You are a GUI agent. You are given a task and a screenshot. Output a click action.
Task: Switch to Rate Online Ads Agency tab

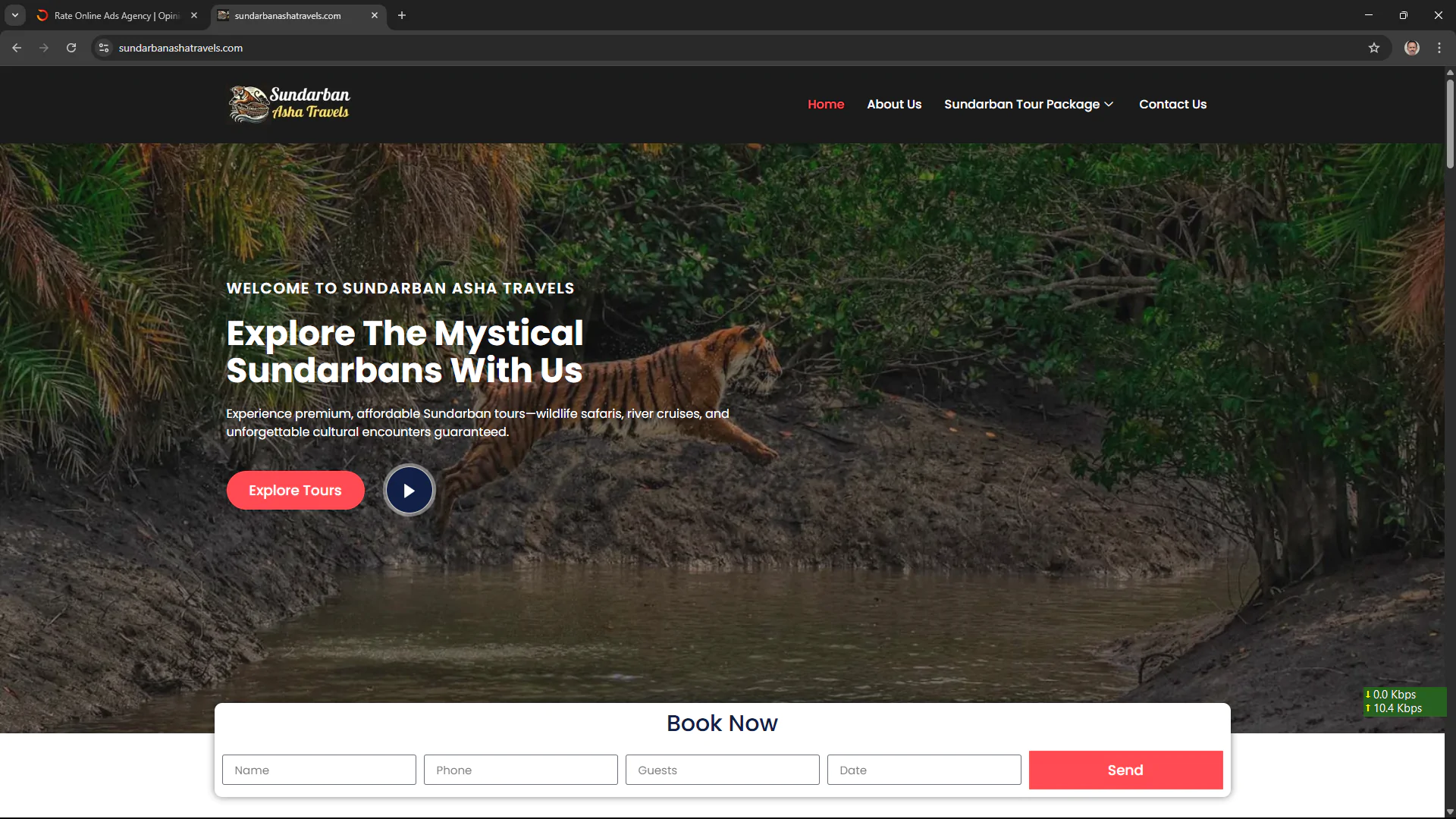(116, 15)
